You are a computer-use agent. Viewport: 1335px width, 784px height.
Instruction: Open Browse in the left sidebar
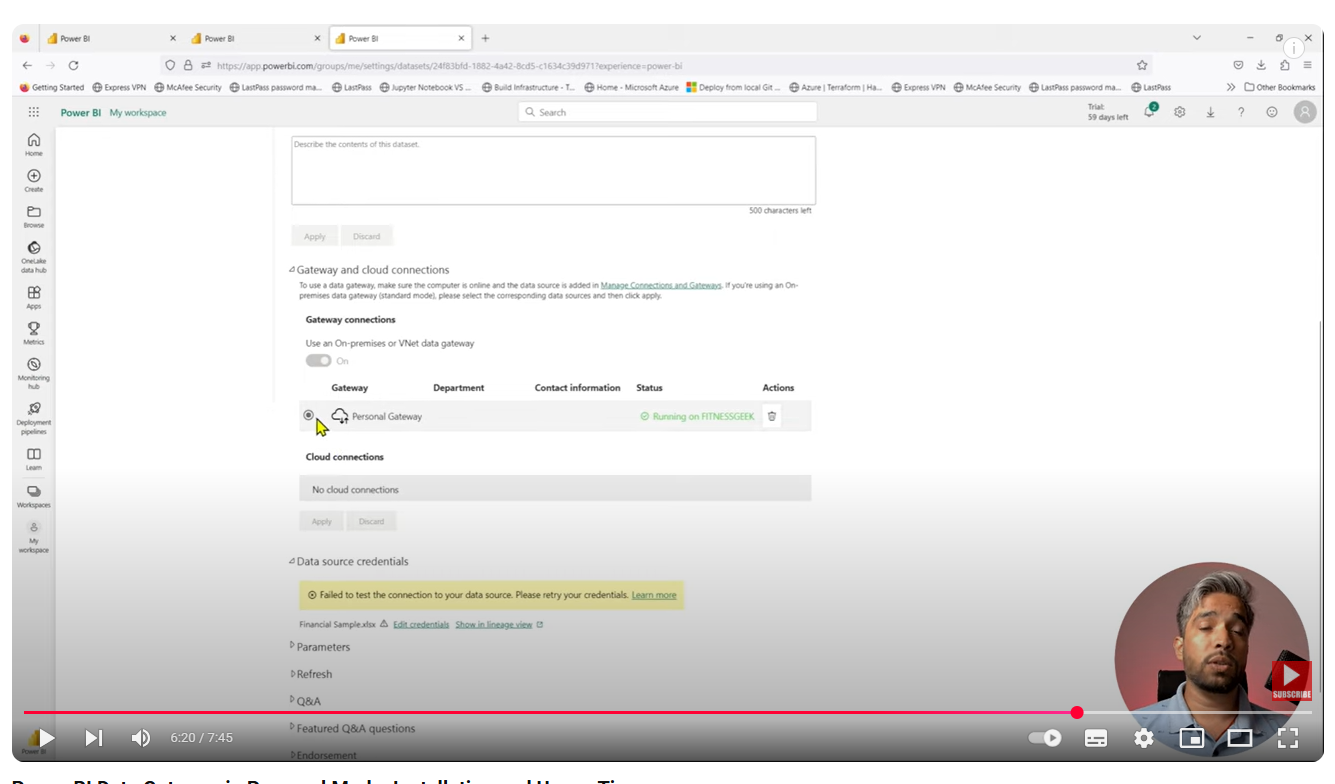point(34,216)
